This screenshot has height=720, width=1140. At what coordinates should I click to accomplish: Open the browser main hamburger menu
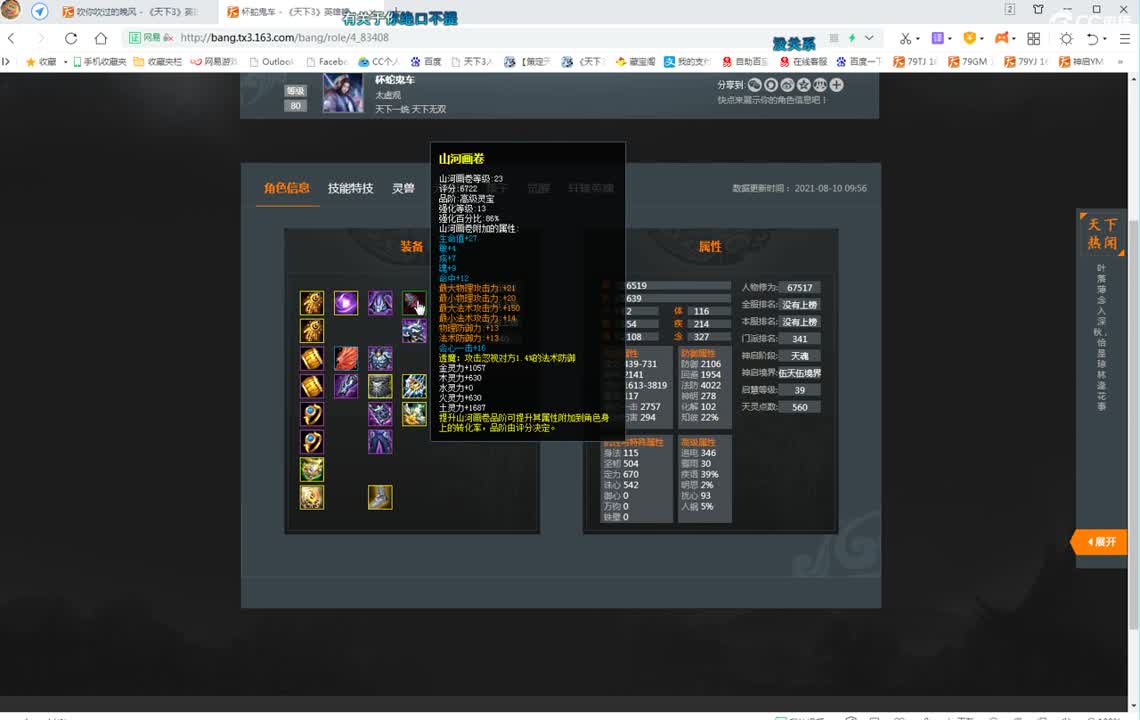1125,39
